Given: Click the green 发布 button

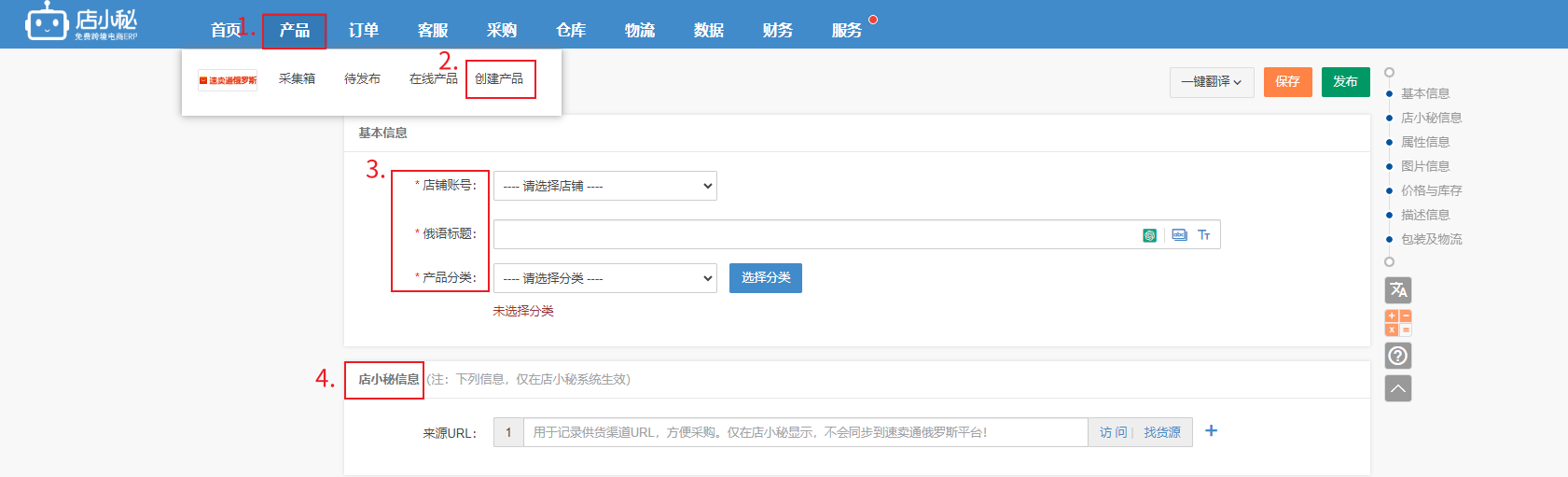Looking at the screenshot, I should coord(1345,82).
